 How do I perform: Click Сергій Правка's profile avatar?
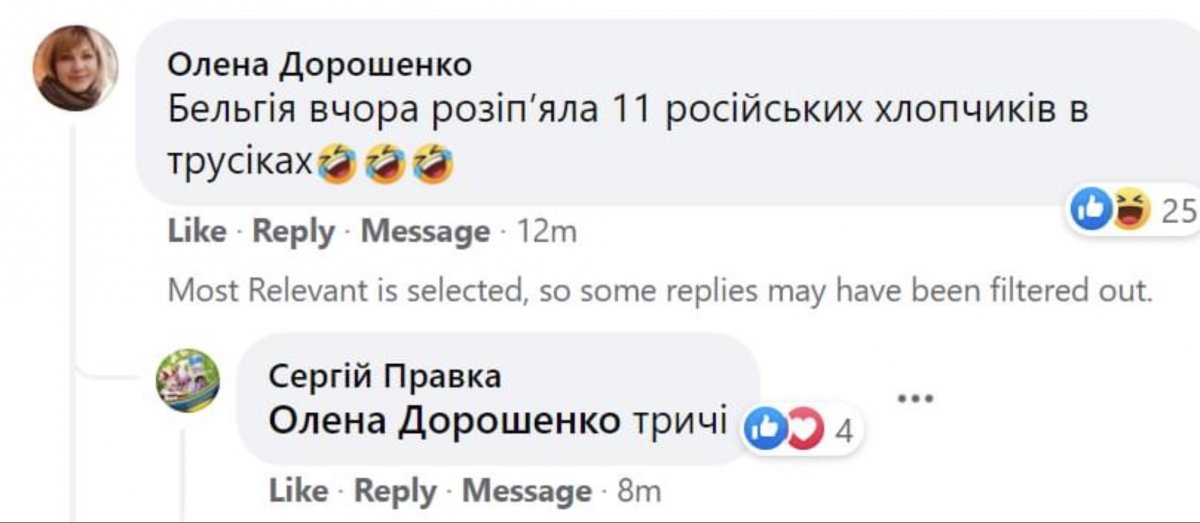tap(188, 381)
